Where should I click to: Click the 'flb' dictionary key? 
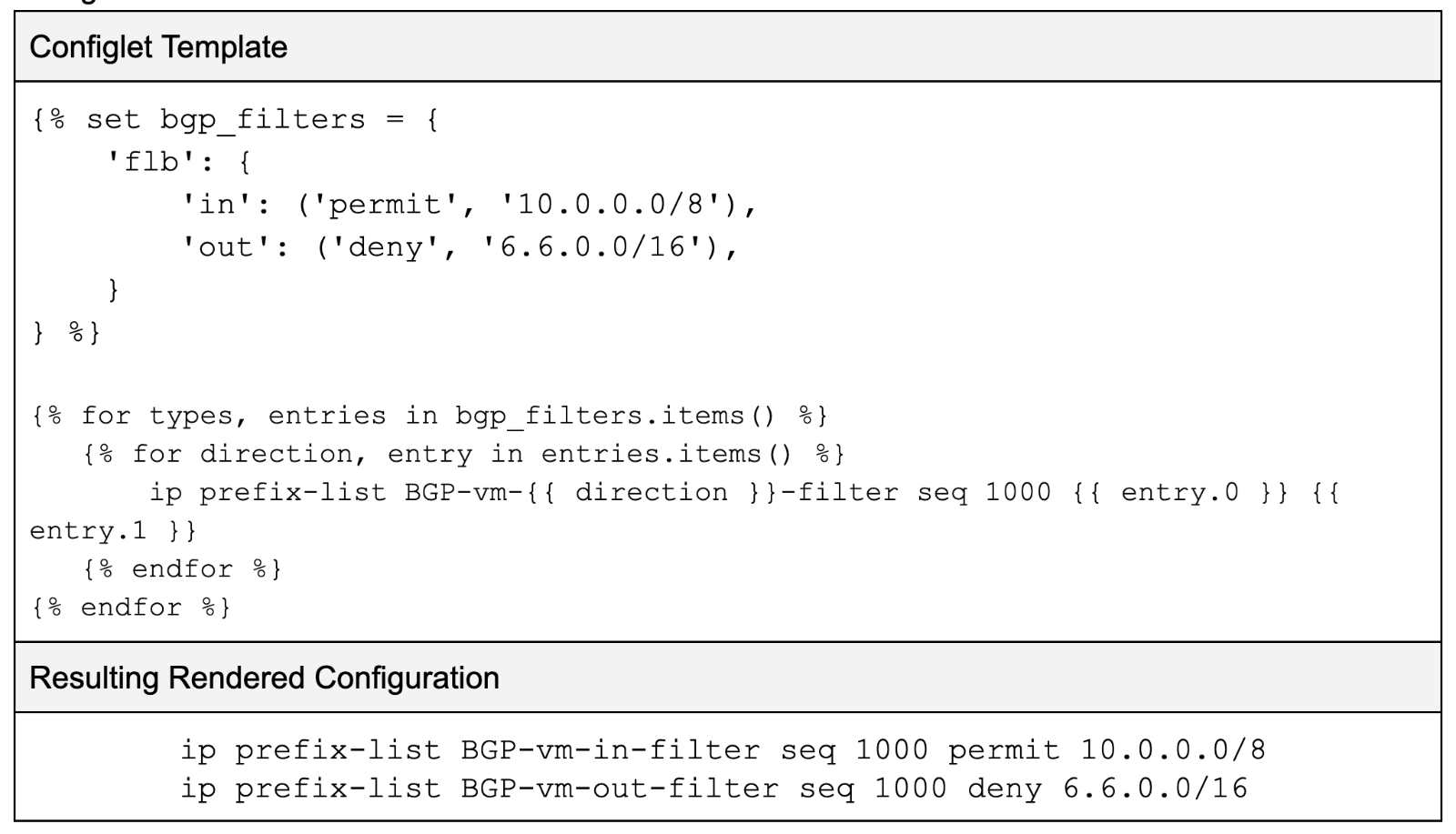tap(152, 163)
